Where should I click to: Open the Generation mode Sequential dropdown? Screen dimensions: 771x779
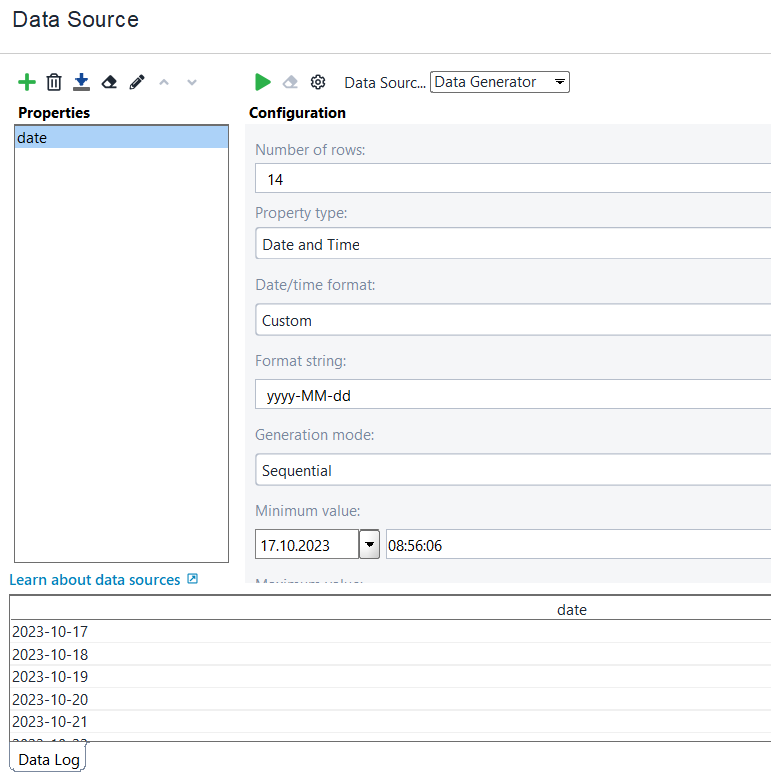[512, 470]
